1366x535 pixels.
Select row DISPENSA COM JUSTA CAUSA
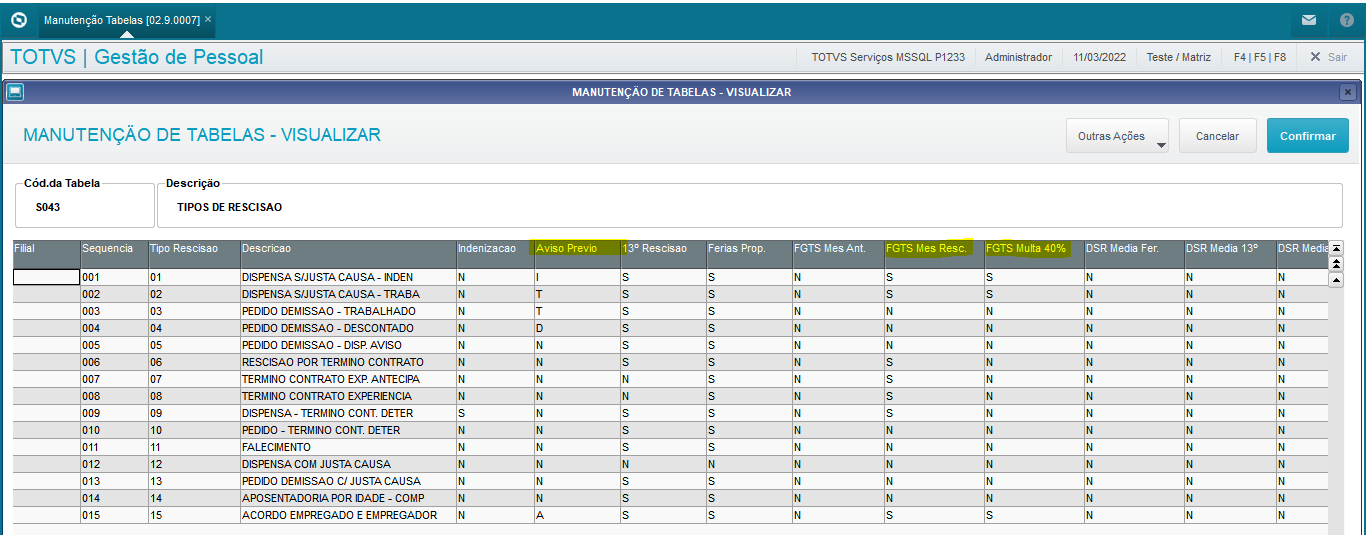670,464
